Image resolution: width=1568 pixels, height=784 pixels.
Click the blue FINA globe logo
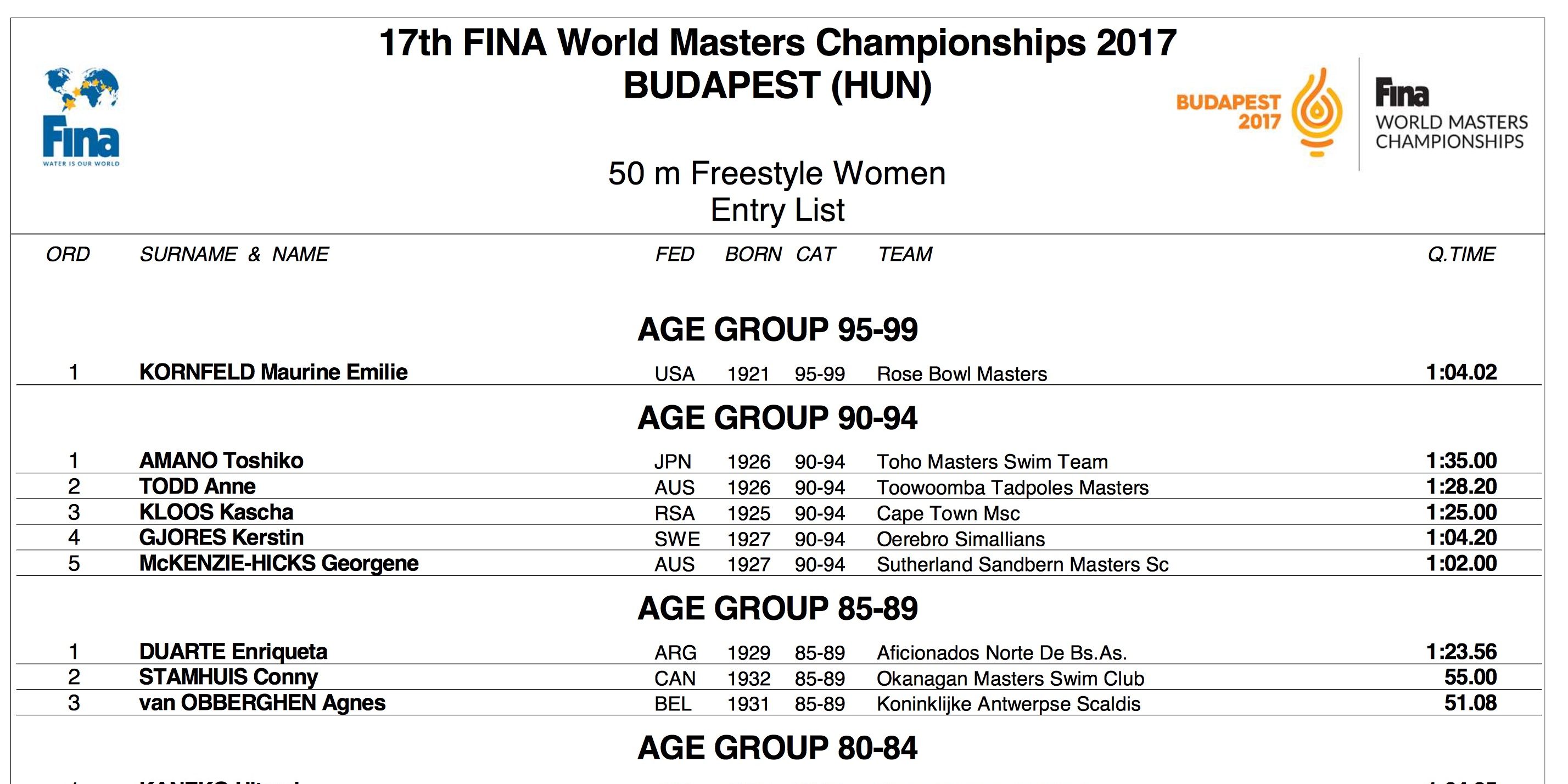tap(81, 116)
